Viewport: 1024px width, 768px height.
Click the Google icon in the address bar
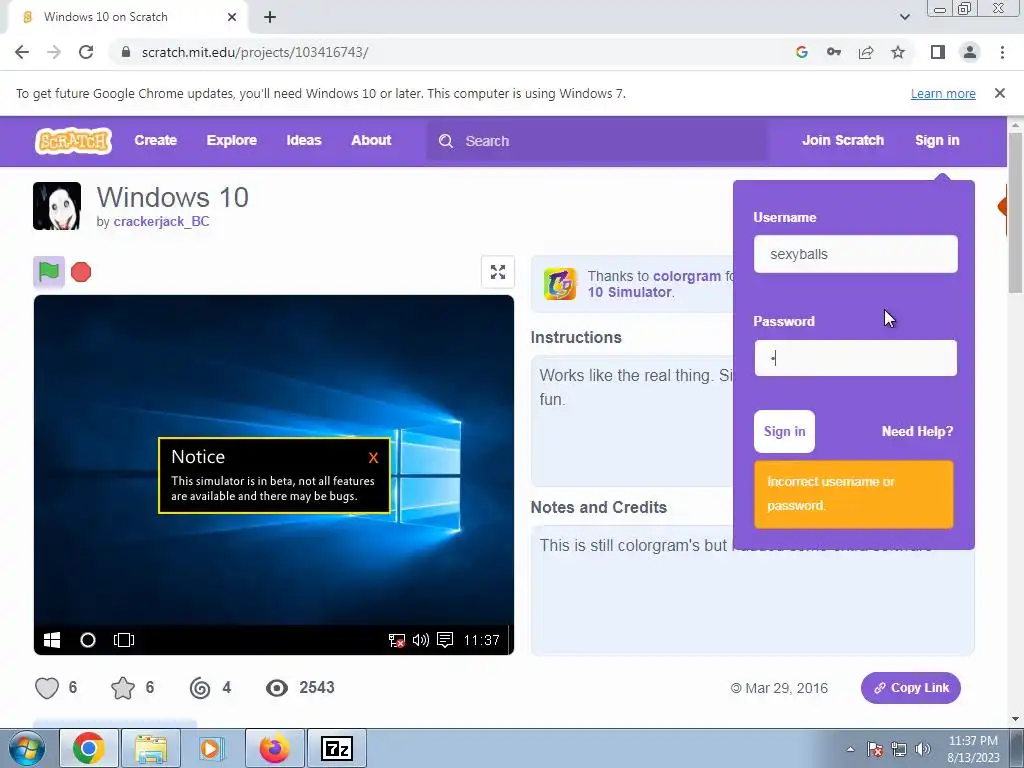pyautogui.click(x=801, y=52)
